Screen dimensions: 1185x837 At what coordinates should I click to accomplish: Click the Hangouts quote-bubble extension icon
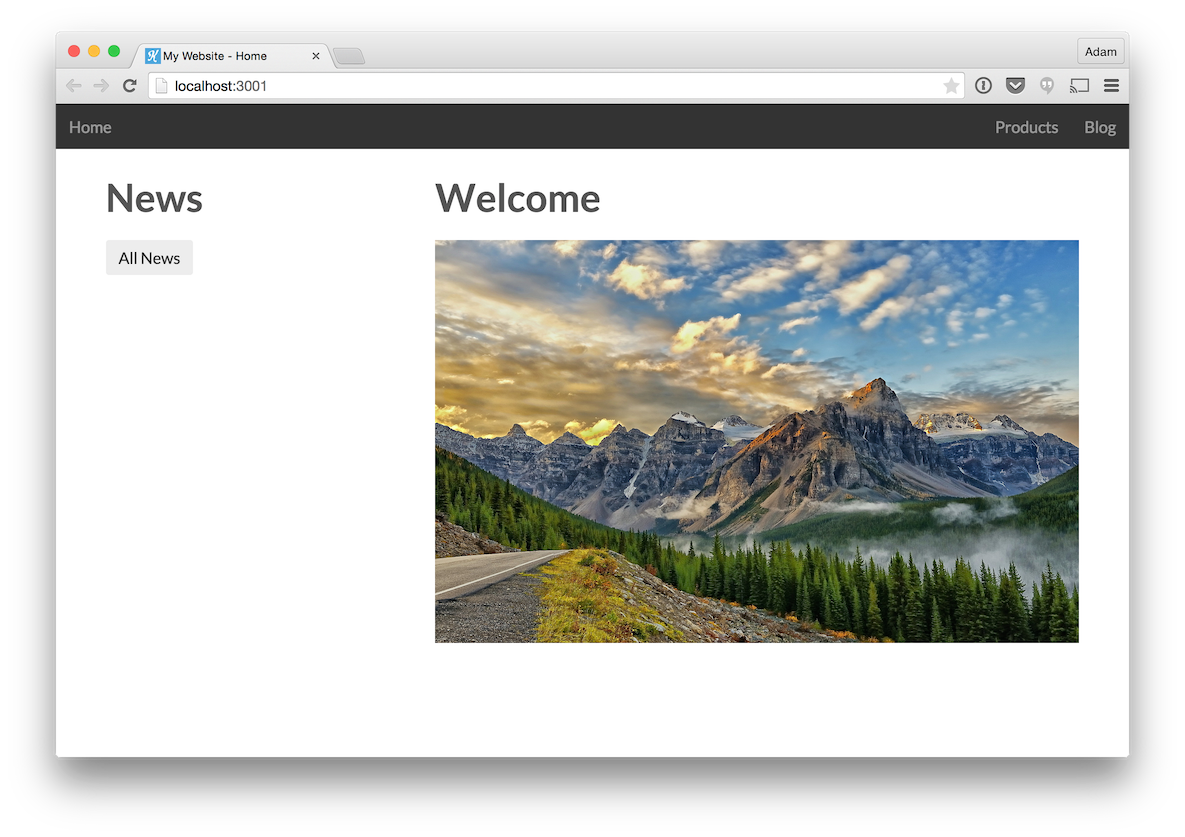click(1047, 86)
